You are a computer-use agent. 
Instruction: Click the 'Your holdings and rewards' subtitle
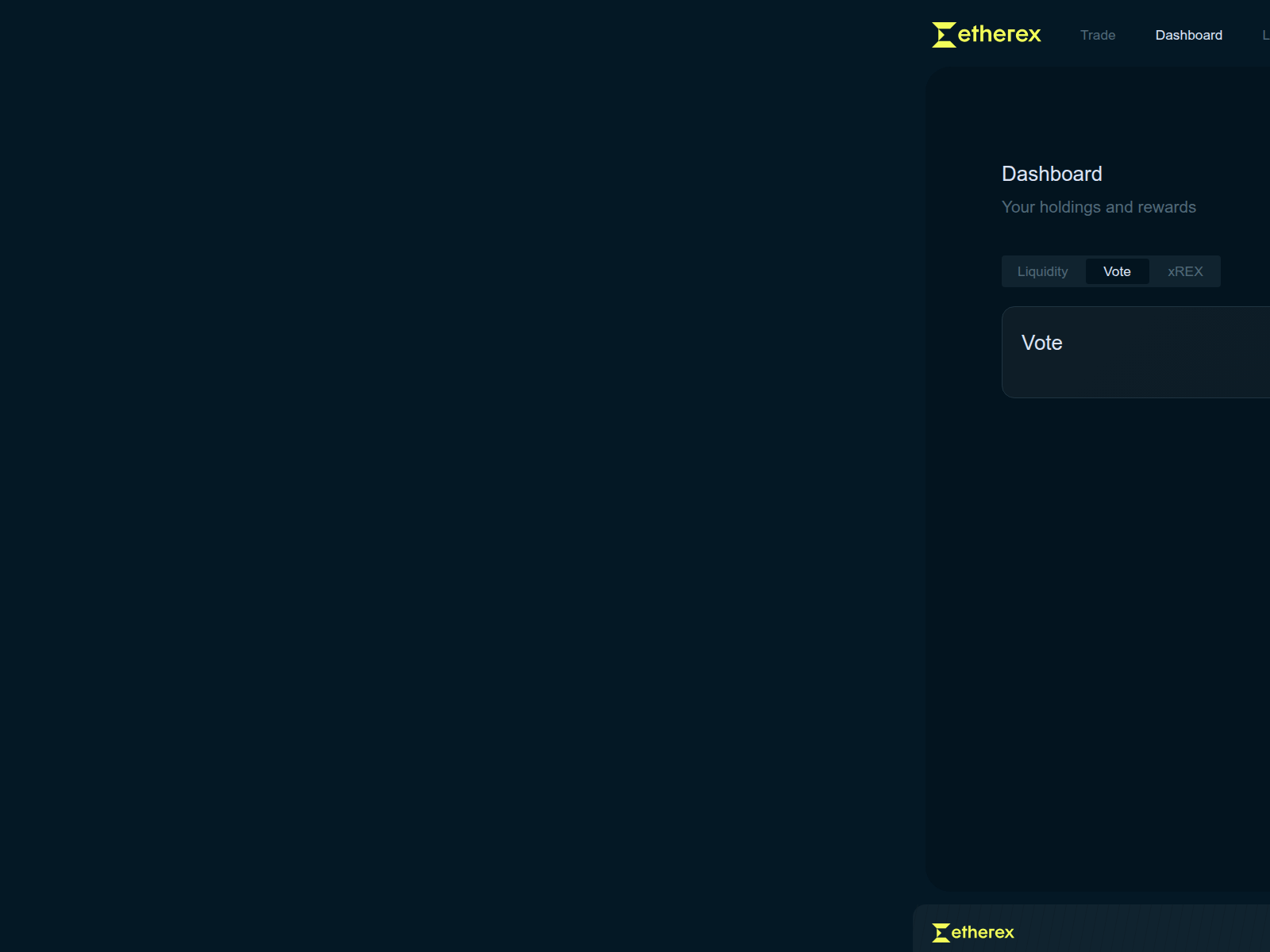[x=1099, y=207]
